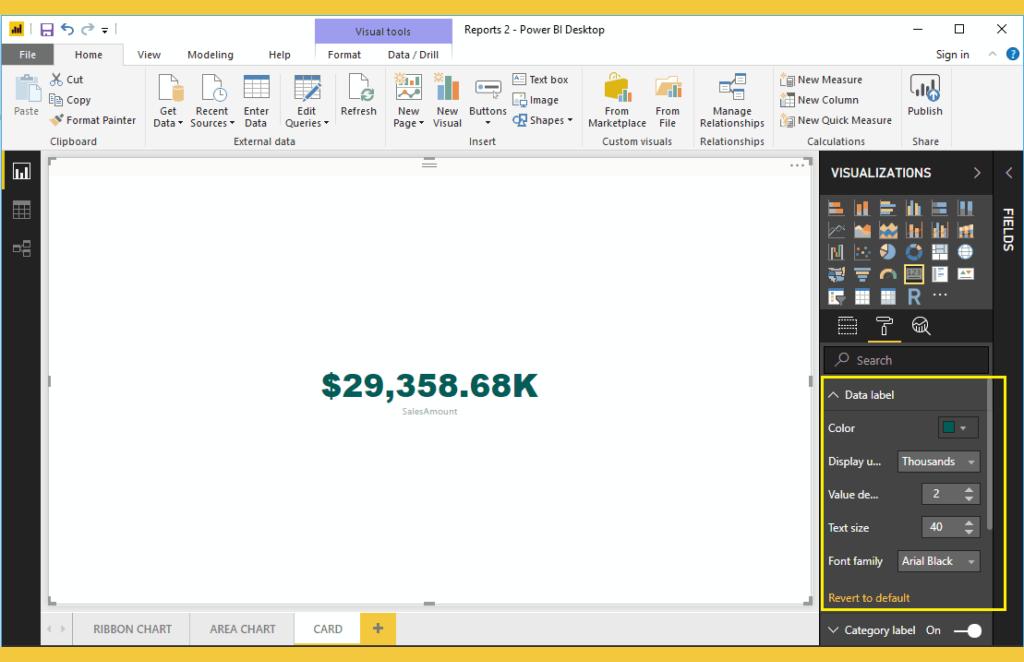Click the Refresh button in ribbon

pos(359,95)
